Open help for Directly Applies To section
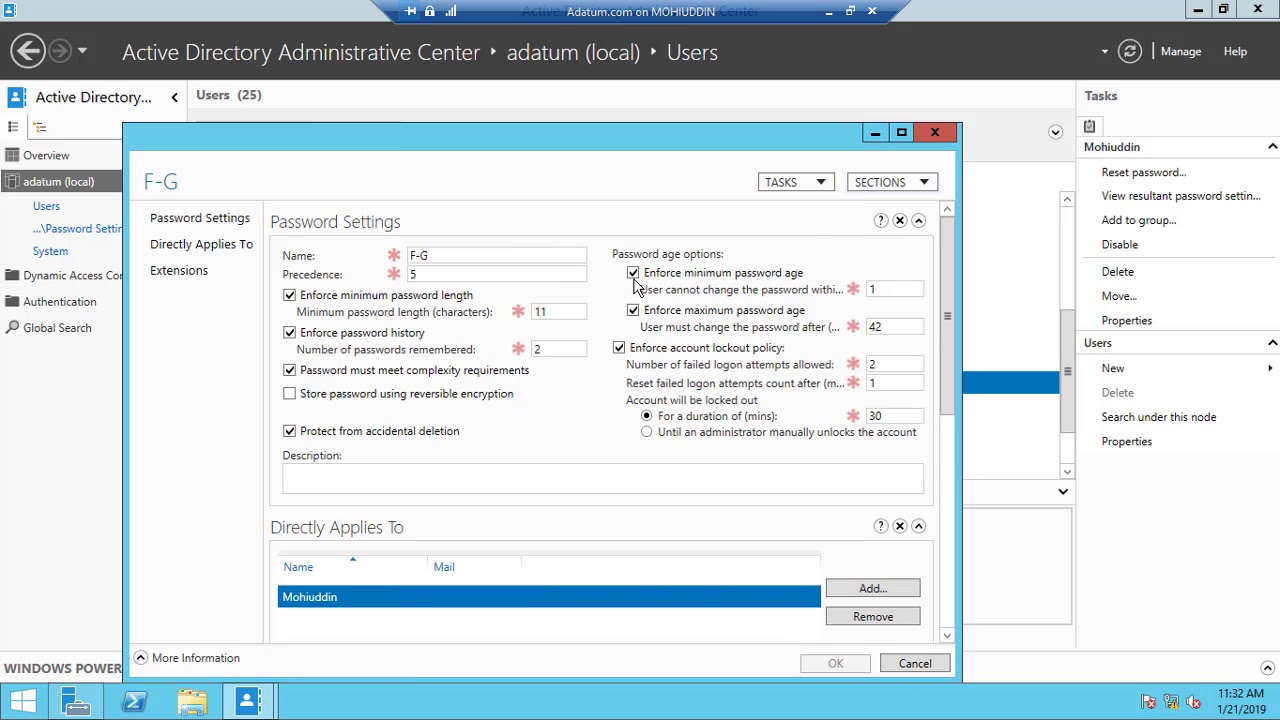The height and width of the screenshot is (720, 1280). (x=881, y=526)
